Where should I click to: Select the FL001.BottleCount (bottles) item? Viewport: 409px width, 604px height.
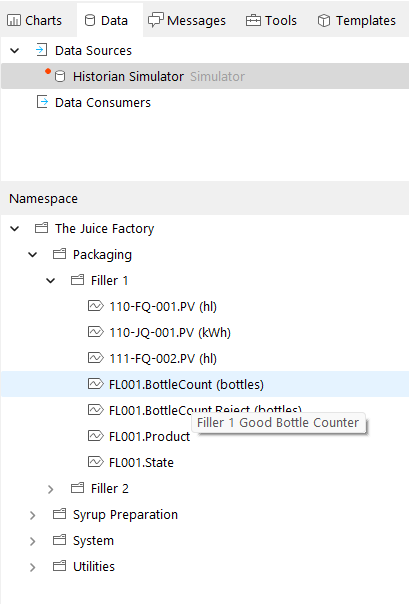pyautogui.click(x=186, y=384)
